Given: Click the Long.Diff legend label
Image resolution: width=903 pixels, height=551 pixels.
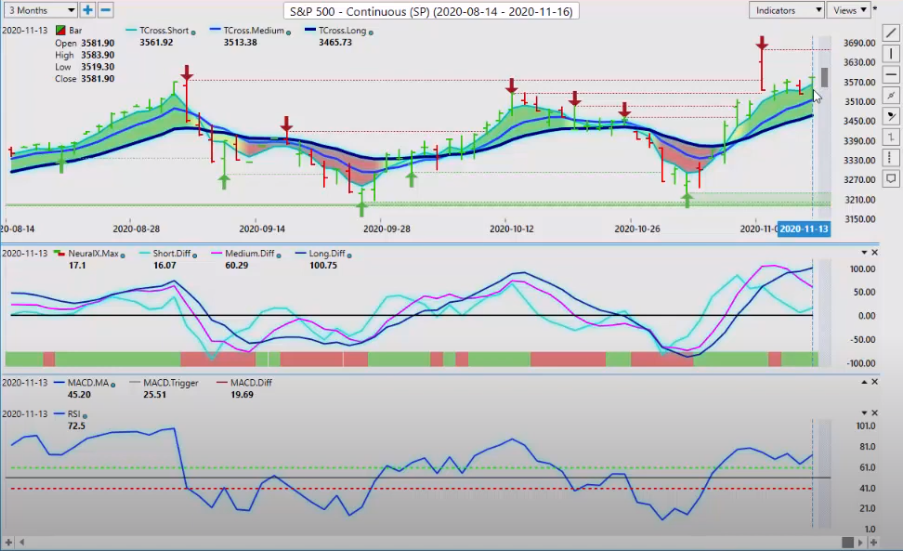Looking at the screenshot, I should [x=327, y=253].
